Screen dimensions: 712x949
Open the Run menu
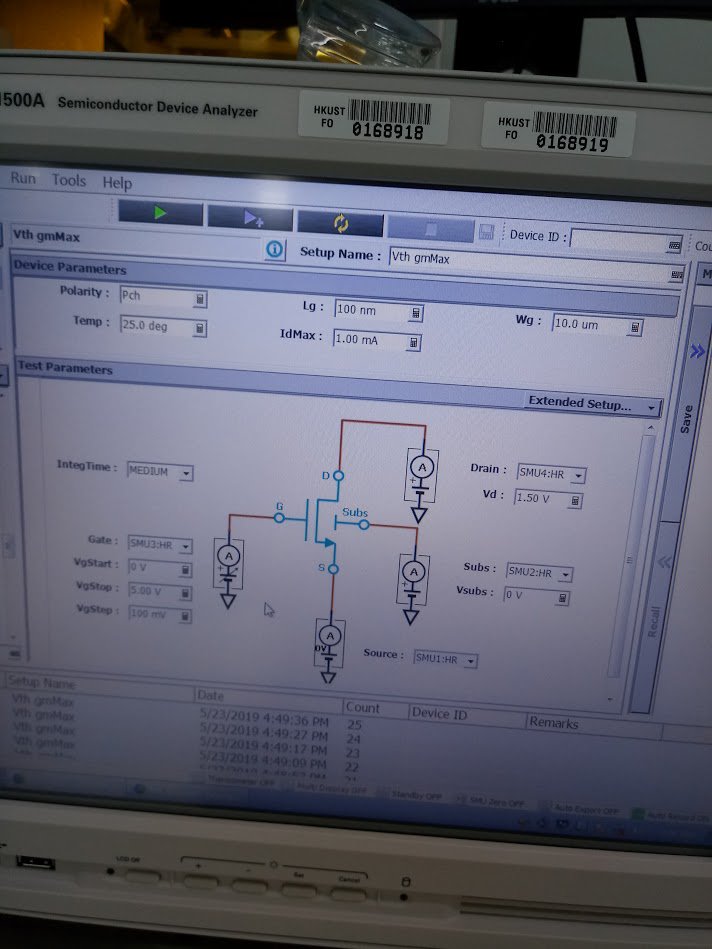click(x=23, y=178)
